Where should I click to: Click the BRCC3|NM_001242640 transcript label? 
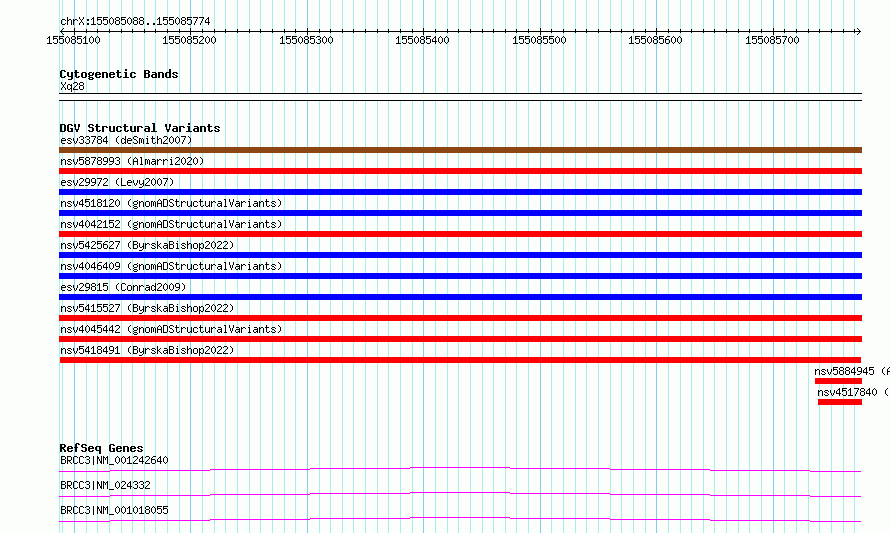click(x=114, y=460)
